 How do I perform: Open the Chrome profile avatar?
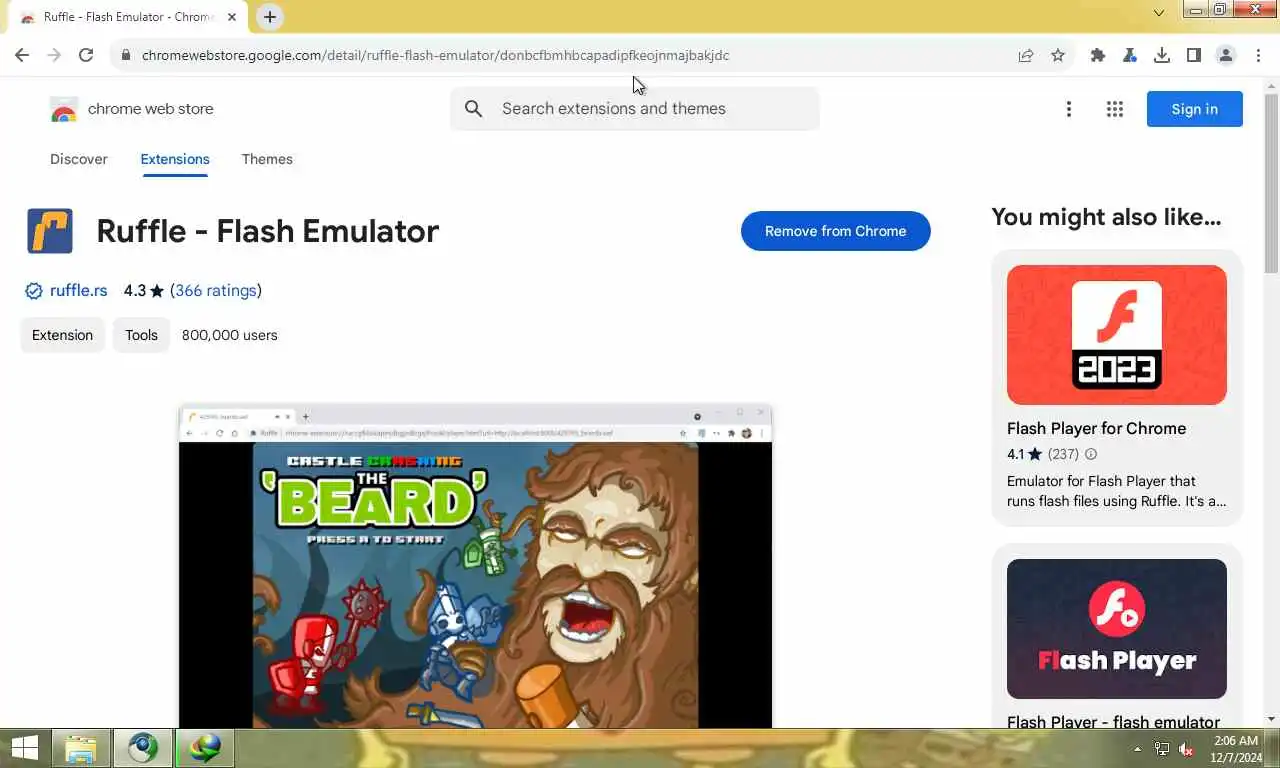point(1226,55)
